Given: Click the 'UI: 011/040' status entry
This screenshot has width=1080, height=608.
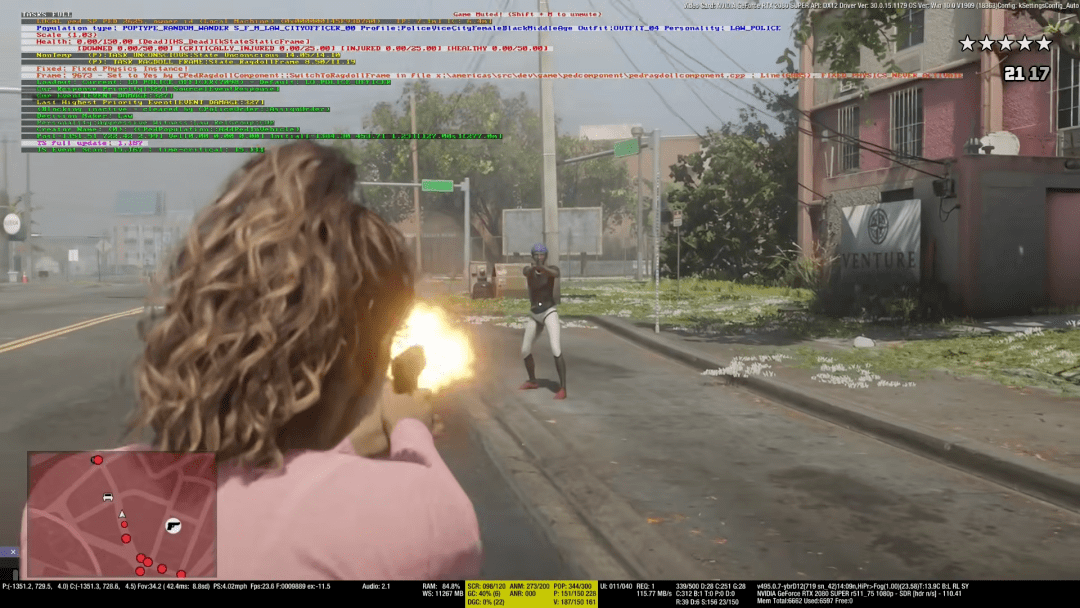Looking at the screenshot, I should pyautogui.click(x=616, y=587).
